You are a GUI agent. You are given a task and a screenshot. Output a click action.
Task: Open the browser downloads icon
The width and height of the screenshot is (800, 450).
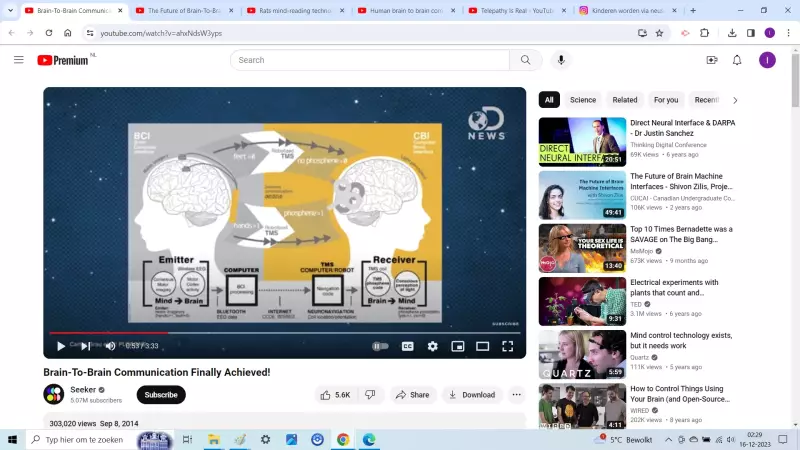pos(732,33)
